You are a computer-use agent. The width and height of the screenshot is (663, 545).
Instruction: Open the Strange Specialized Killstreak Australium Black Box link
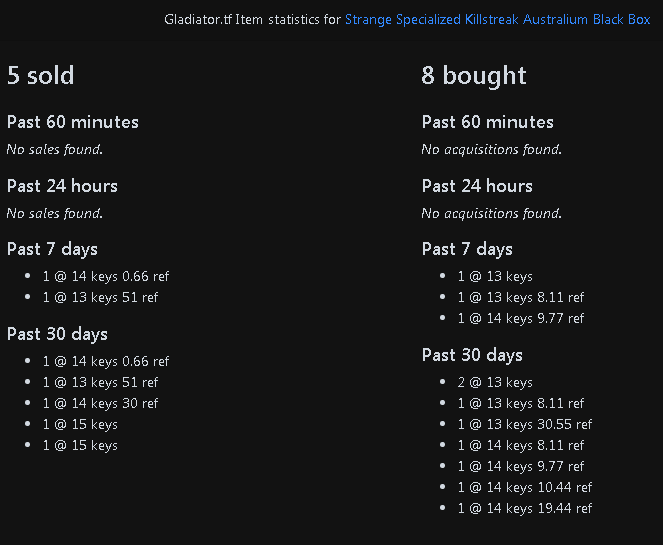pyautogui.click(x=497, y=19)
